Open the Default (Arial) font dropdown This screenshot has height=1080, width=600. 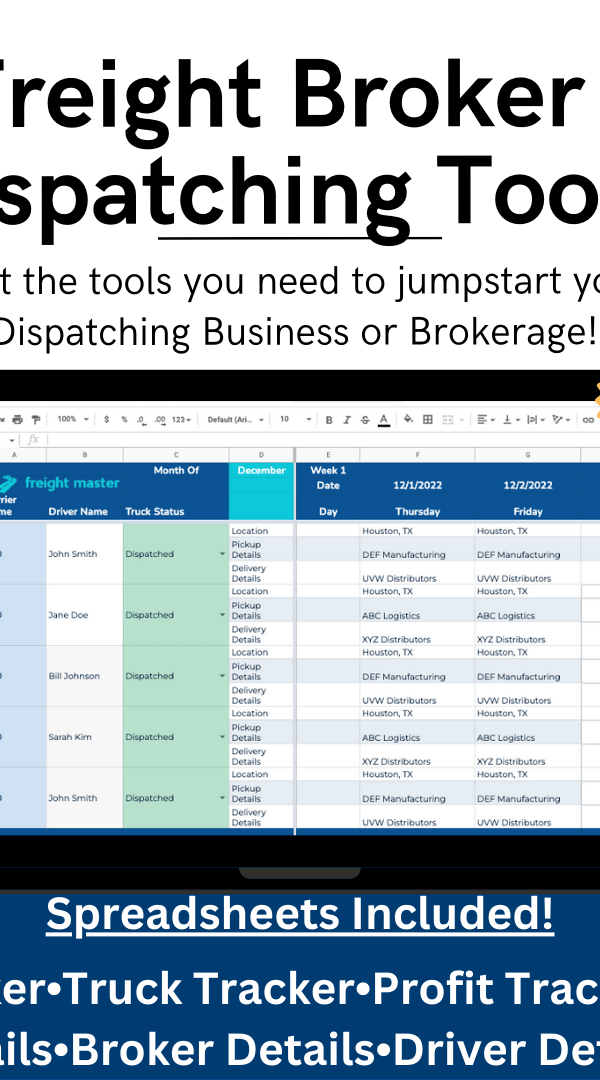(236, 420)
